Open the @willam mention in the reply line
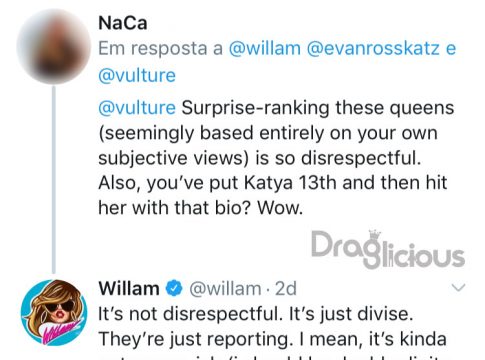Screen dimensions: 485x360 (x=265, y=49)
